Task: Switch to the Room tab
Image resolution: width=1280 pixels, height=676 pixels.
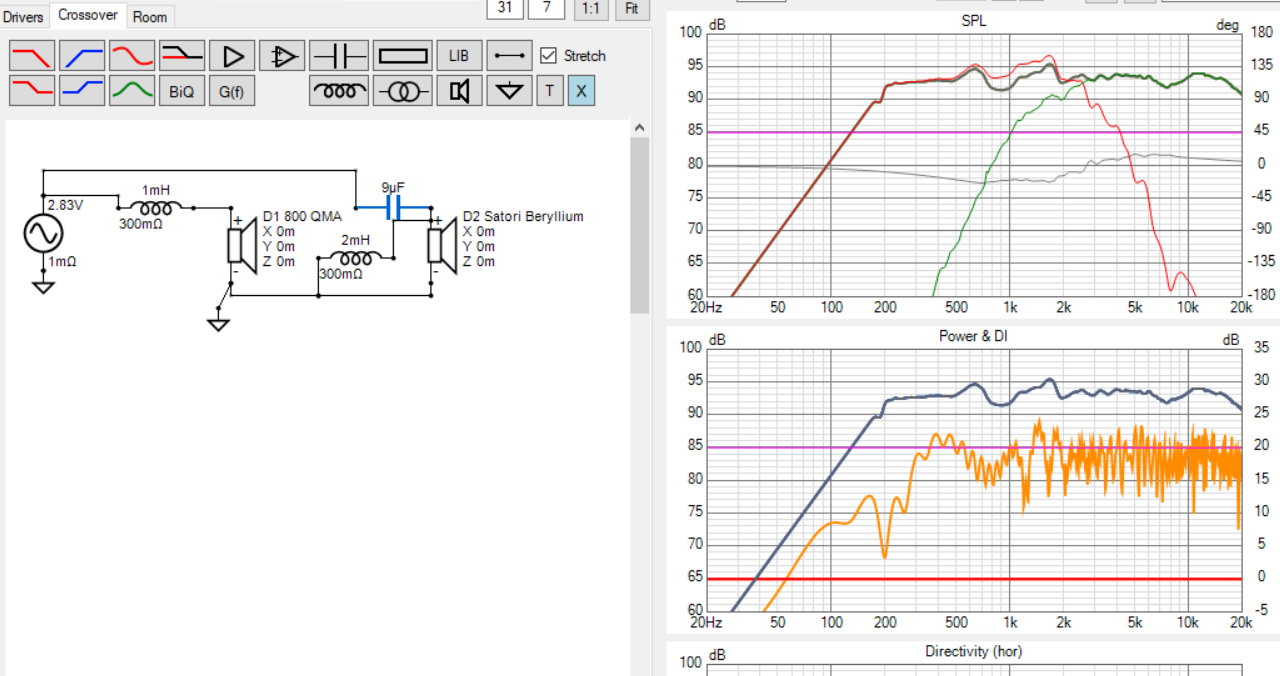Action: pyautogui.click(x=150, y=17)
